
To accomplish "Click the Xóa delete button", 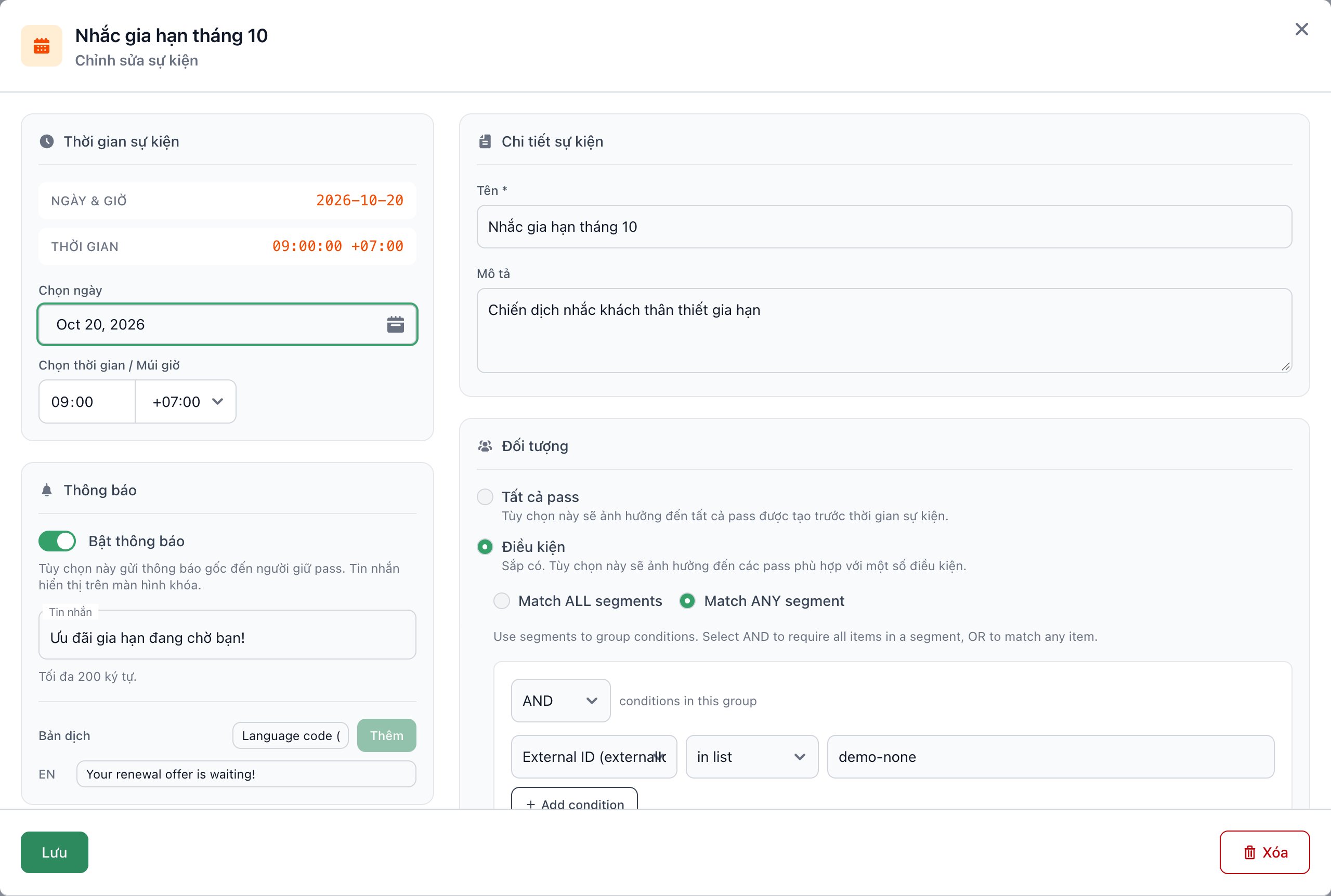I will coord(1264,852).
